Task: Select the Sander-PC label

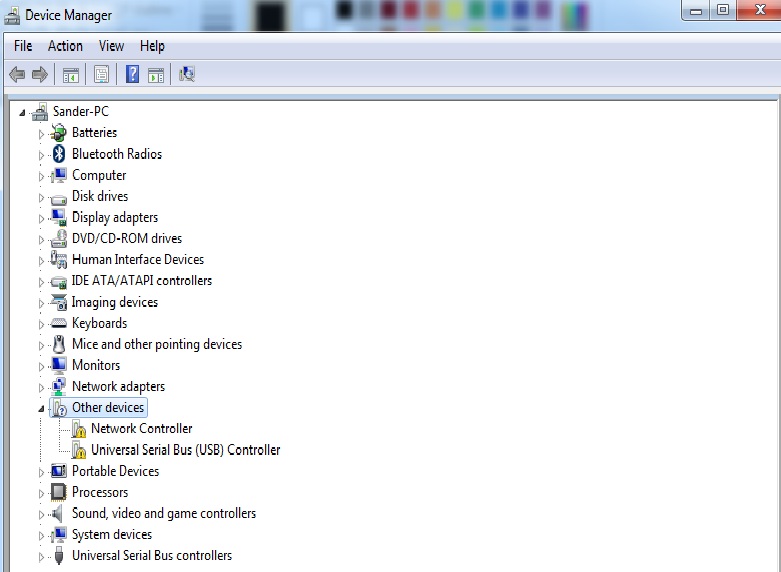Action: (x=81, y=111)
